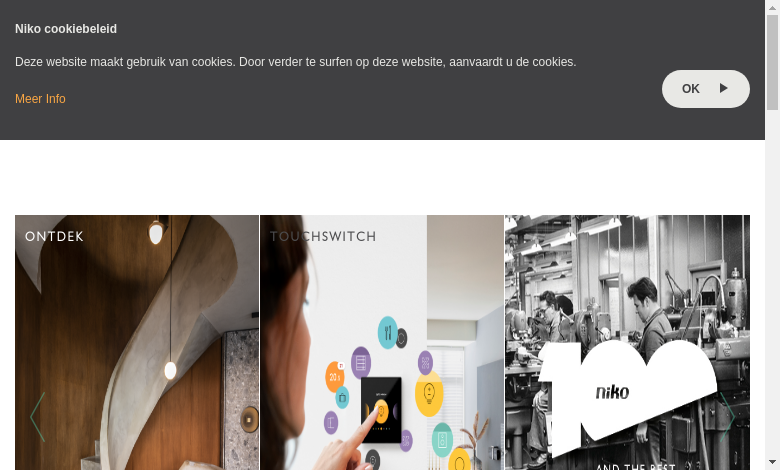Click the green speaker icon bubble
Viewport: 780px width, 470px height.
(442, 440)
